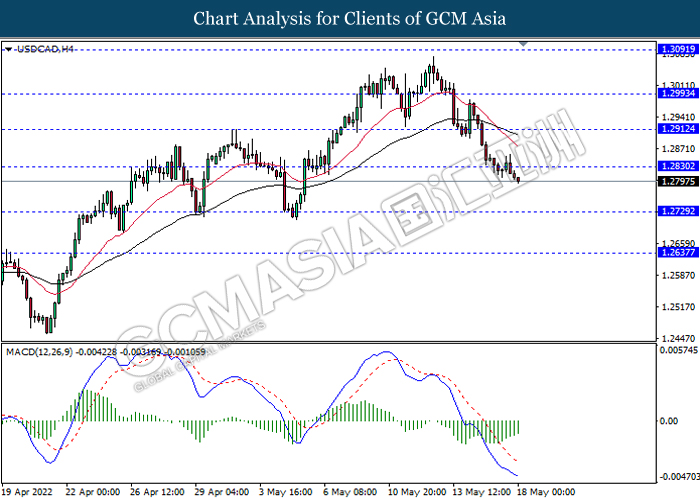Viewport: 700px width, 500px height.
Task: Click the 10 May 20:00 date label
Action: click(416, 492)
